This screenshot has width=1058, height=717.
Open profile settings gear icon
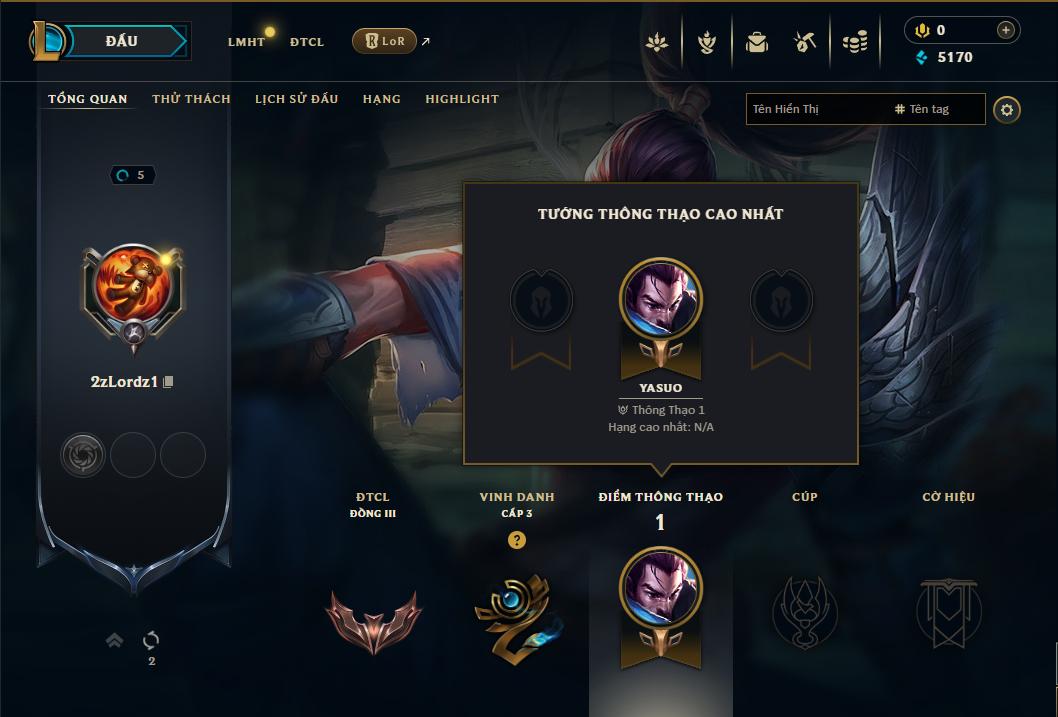pos(1007,110)
